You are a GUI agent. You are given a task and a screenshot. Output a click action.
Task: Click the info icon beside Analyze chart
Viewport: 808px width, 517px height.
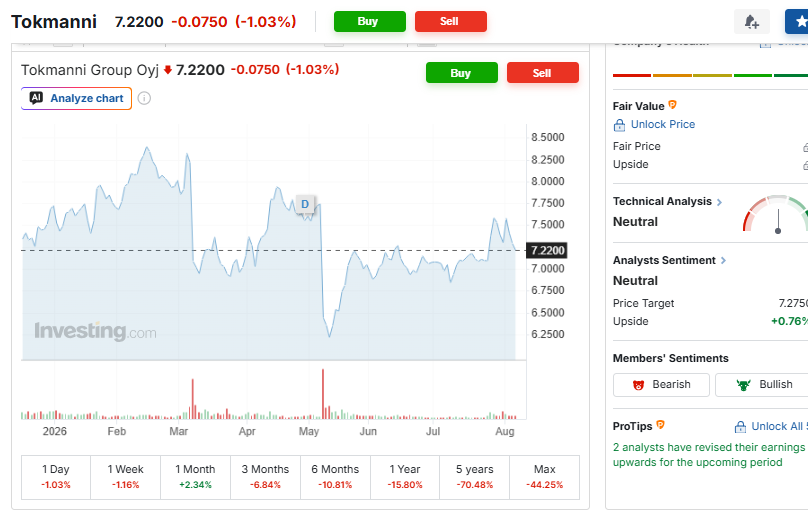coord(144,98)
